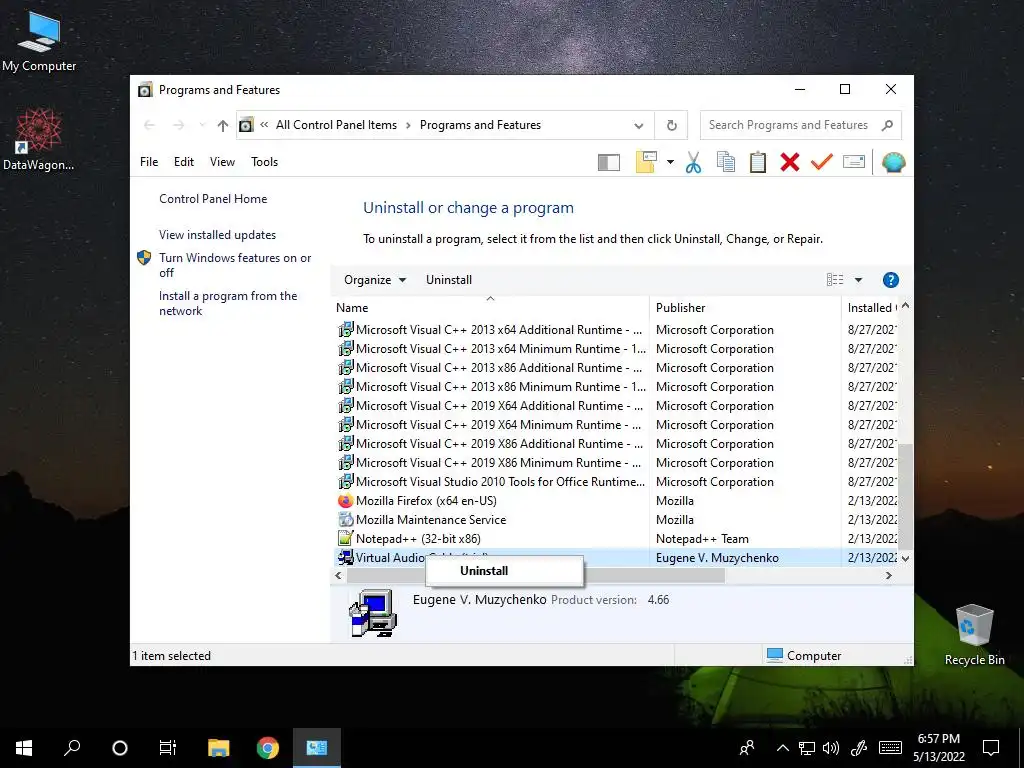Viewport: 1024px width, 768px height.
Task: Sort by the Publisher column header
Action: point(744,308)
